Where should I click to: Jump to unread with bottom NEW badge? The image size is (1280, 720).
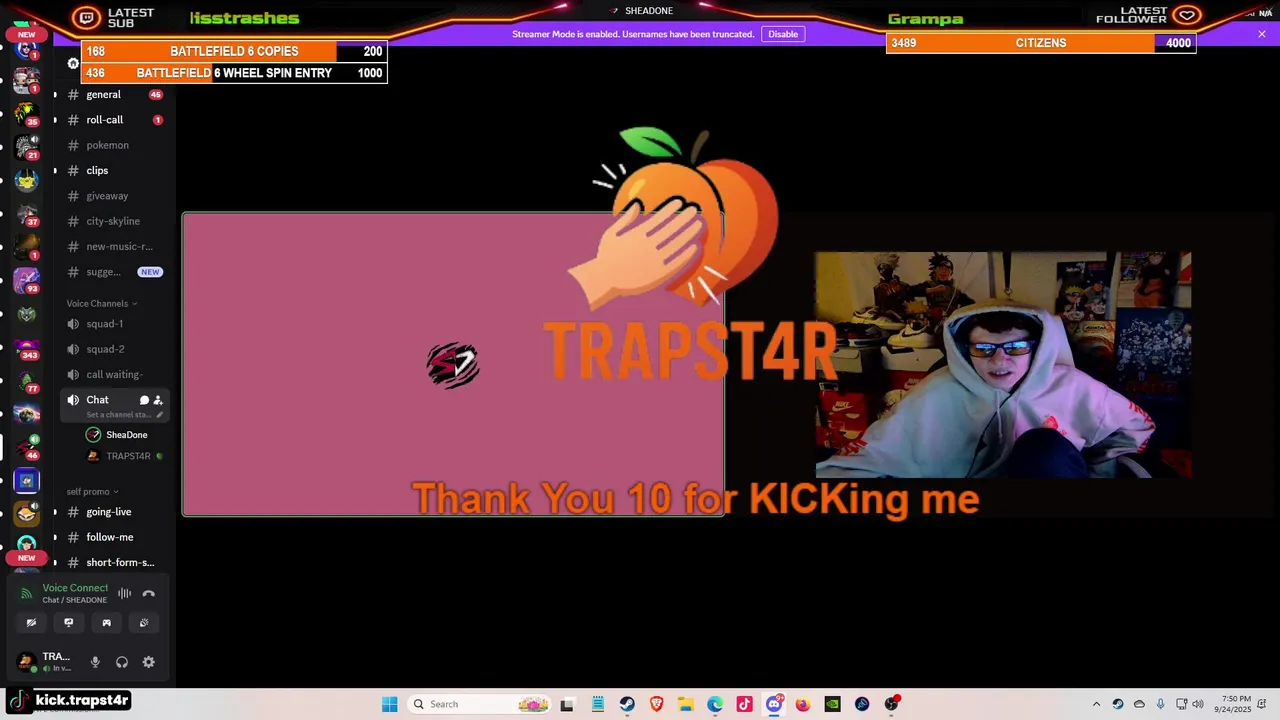(27, 558)
